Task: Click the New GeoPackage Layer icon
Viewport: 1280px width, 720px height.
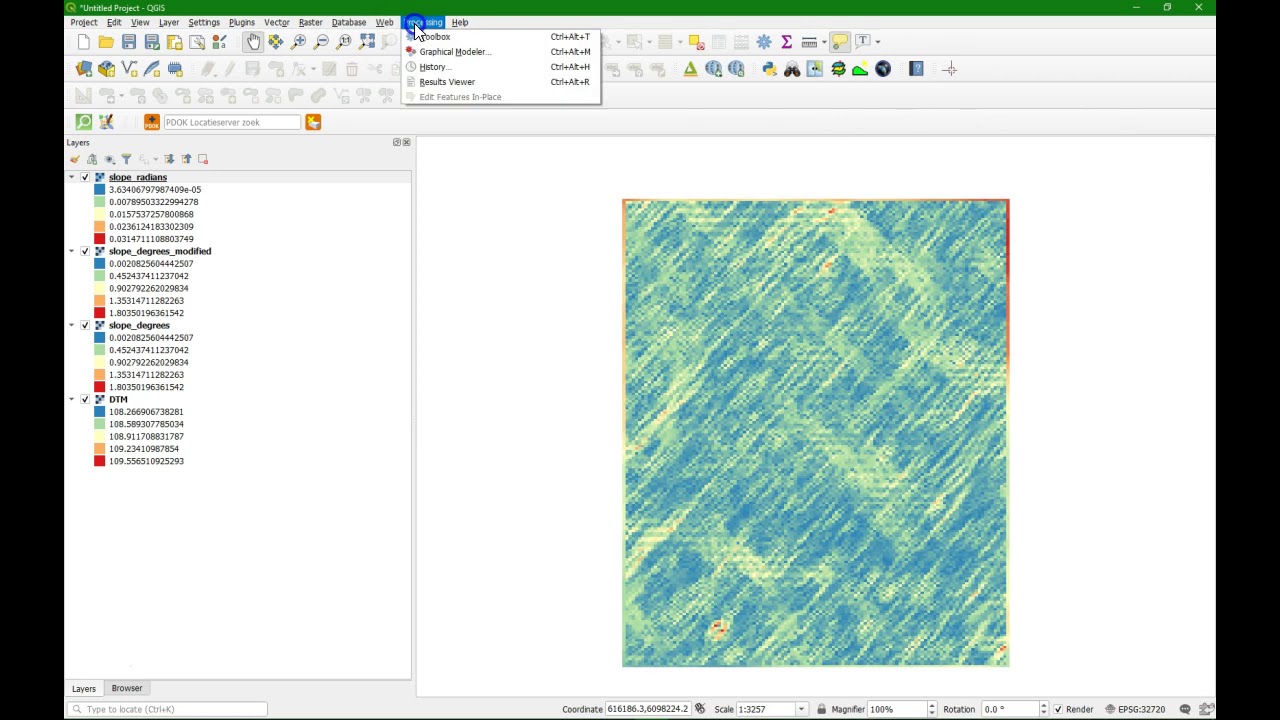Action: click(x=107, y=69)
